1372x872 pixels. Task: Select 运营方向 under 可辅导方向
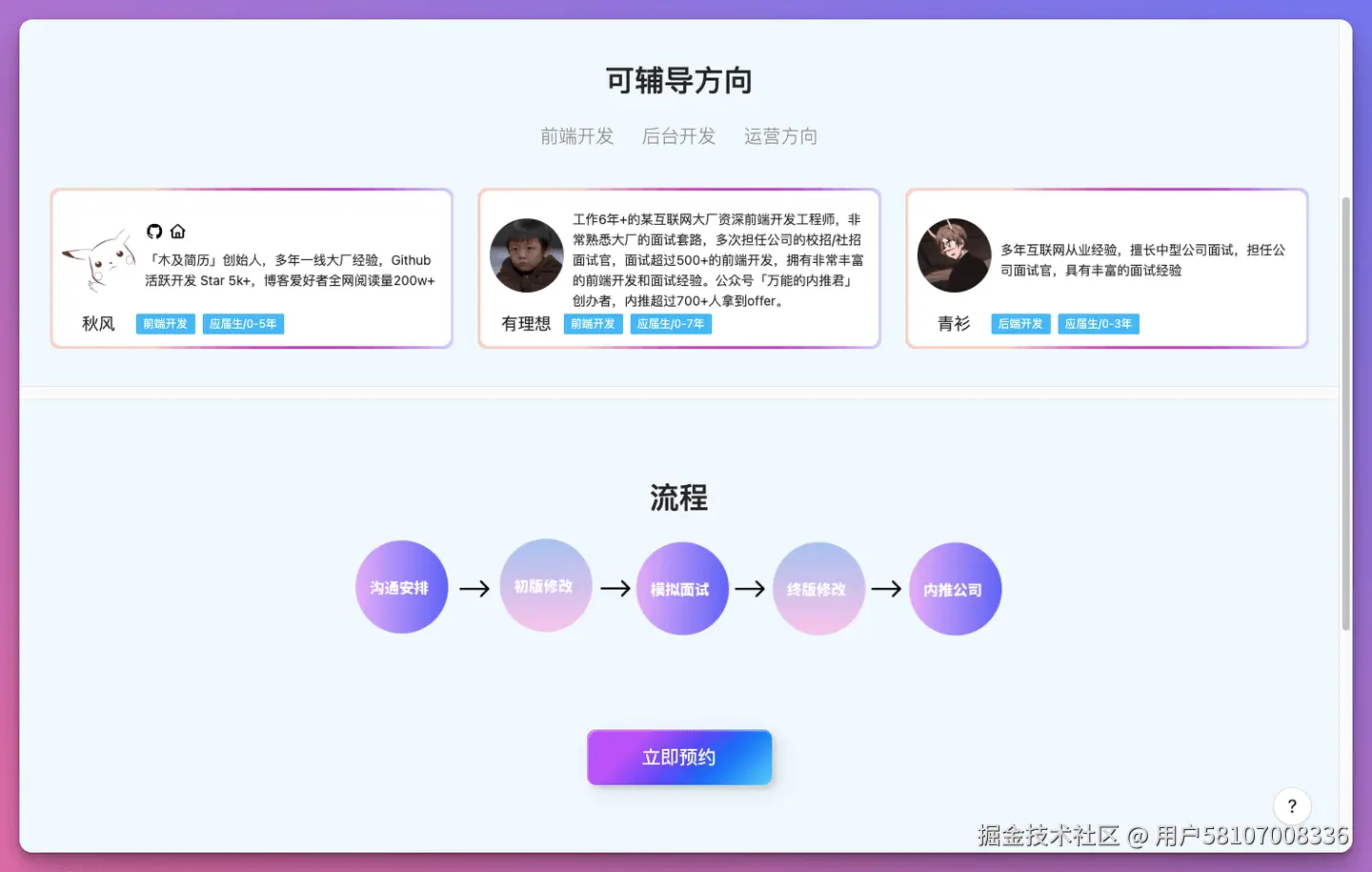click(779, 136)
